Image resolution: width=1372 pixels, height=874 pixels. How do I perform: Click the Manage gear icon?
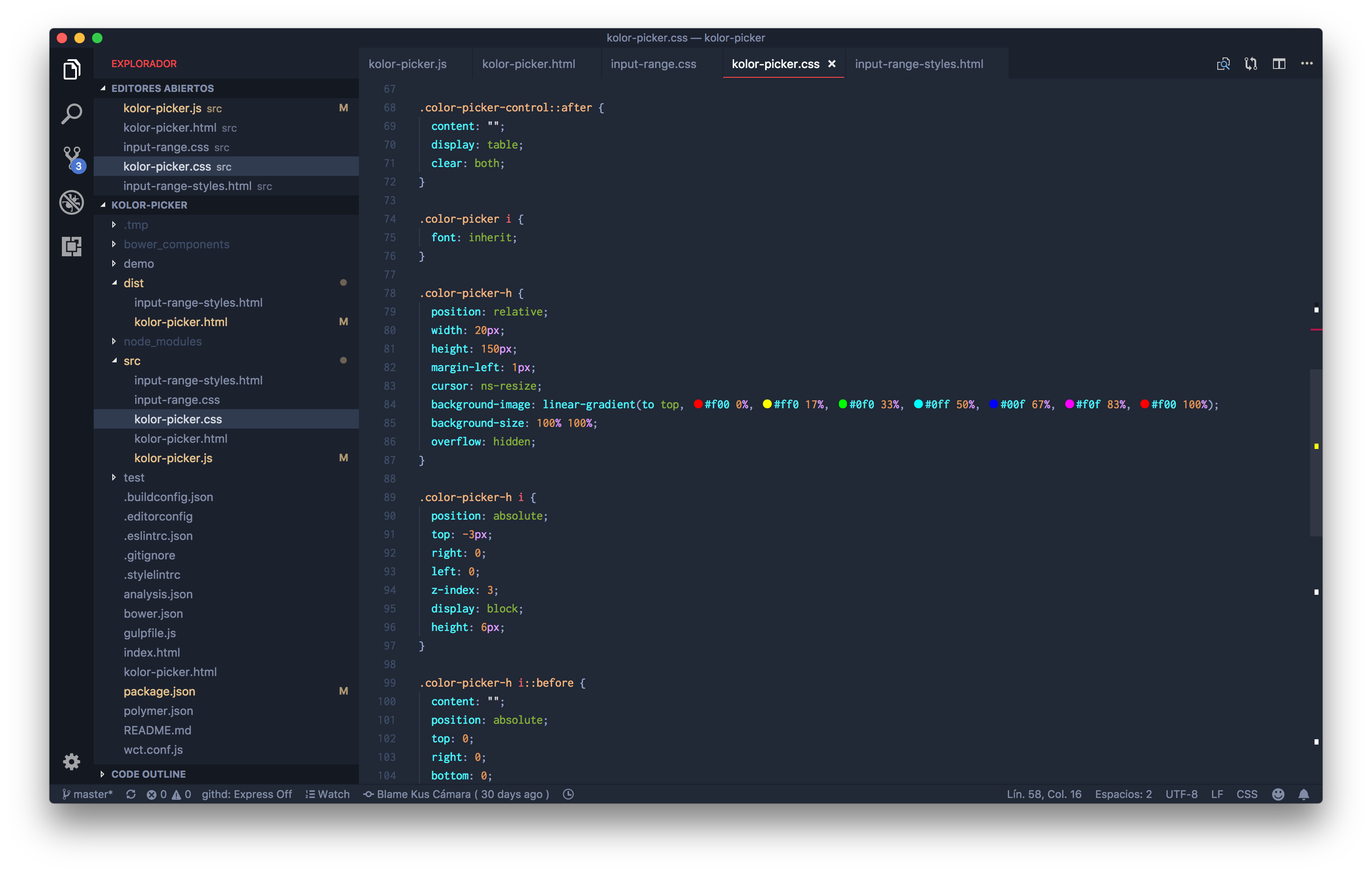click(x=72, y=761)
